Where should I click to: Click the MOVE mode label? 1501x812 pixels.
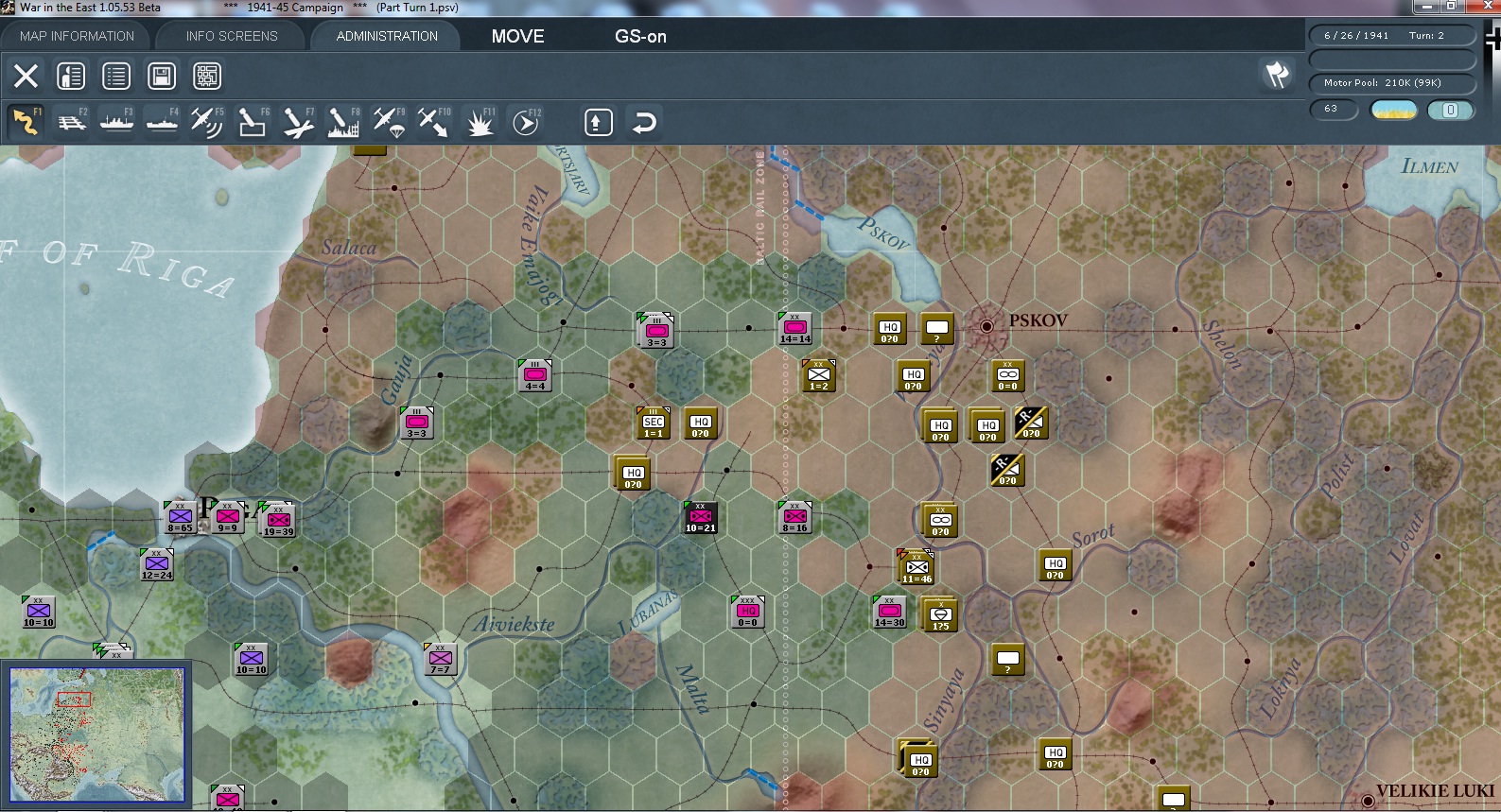point(517,36)
